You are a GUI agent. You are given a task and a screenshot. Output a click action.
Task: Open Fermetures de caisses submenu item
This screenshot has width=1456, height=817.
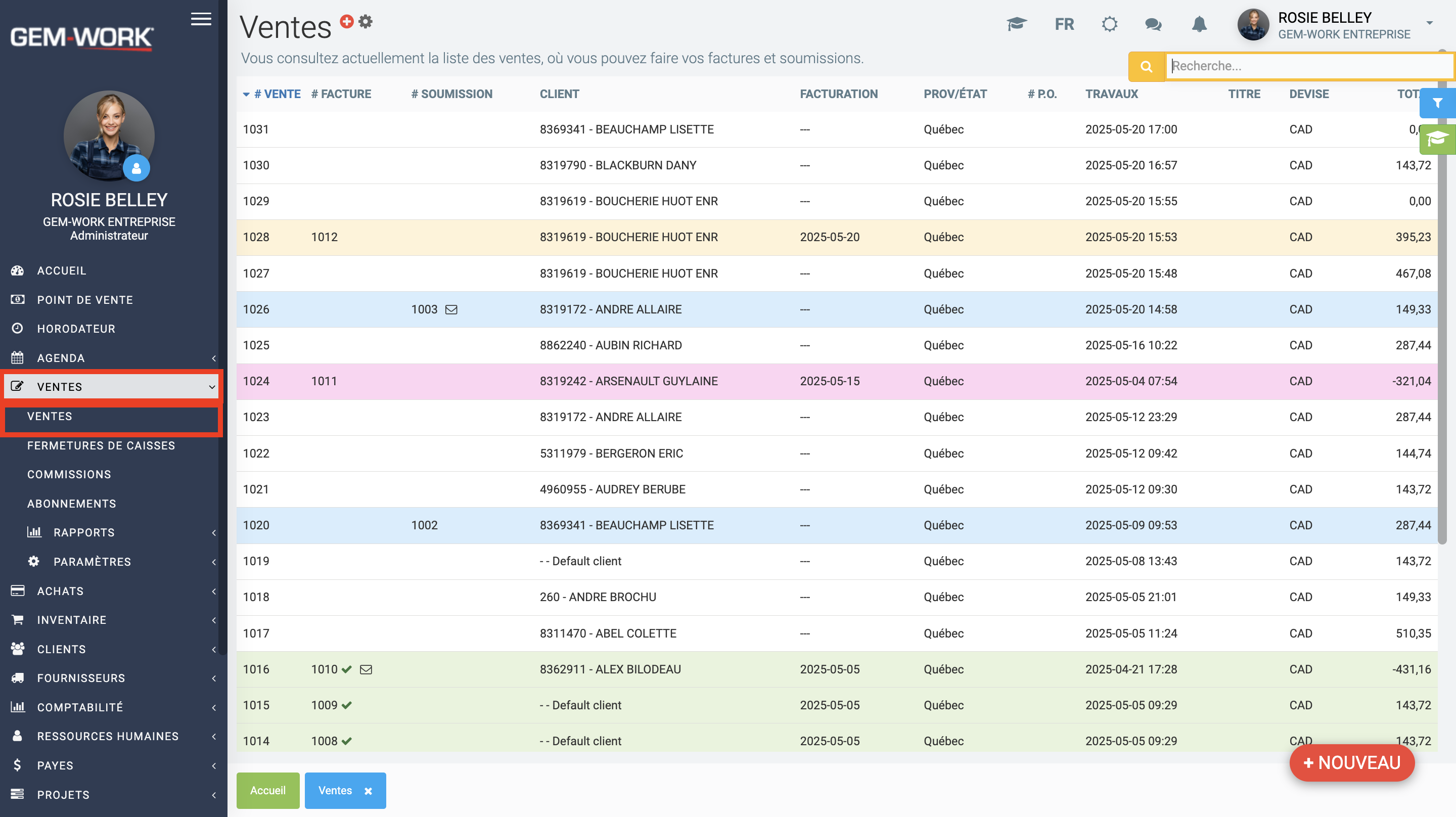tap(101, 445)
